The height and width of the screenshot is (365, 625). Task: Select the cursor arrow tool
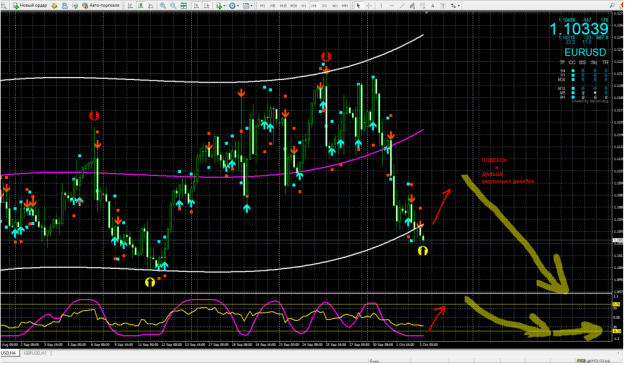point(358,6)
